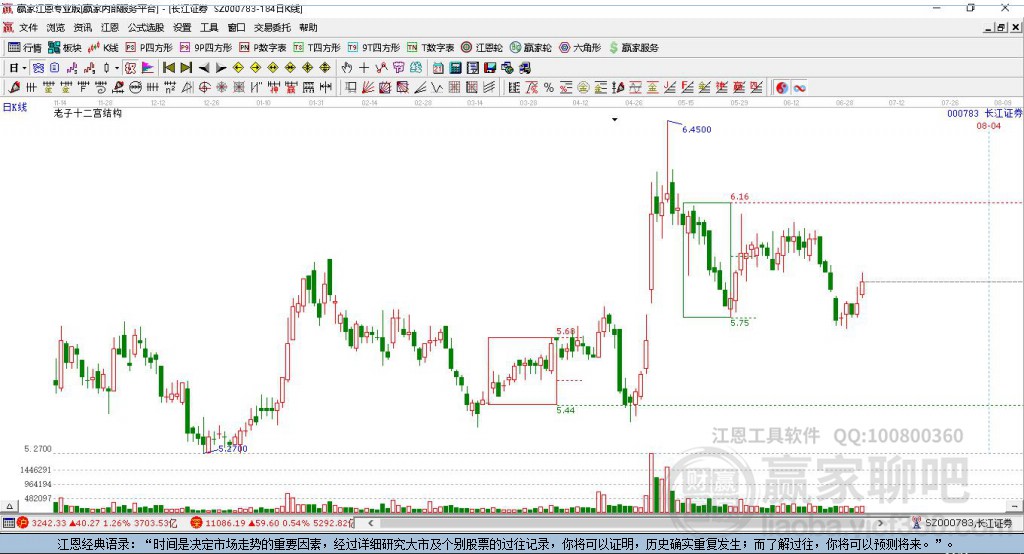Select the spiral drawing tool
This screenshot has width=1024, height=554.
point(101,88)
